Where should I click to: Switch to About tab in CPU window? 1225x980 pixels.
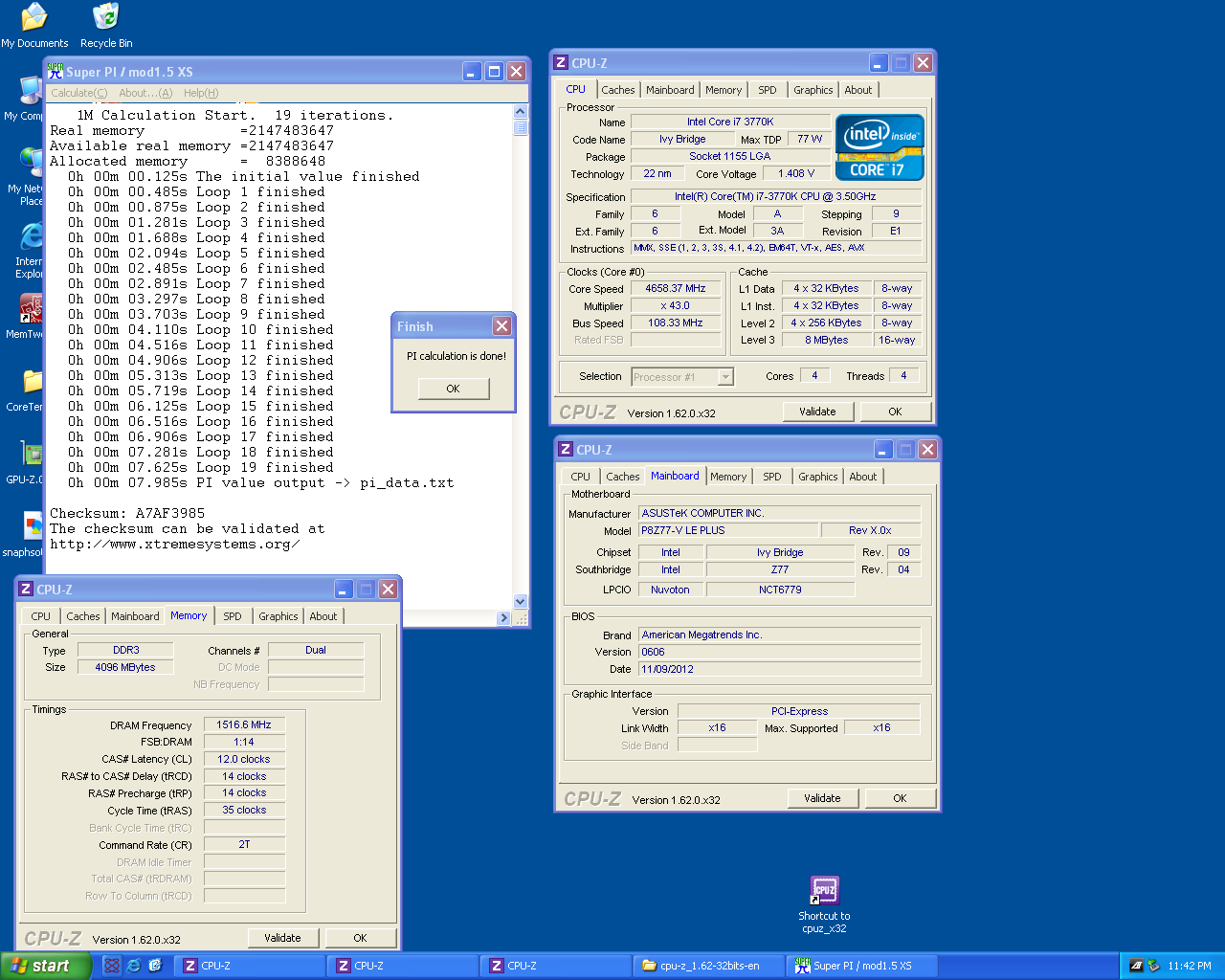coord(858,90)
